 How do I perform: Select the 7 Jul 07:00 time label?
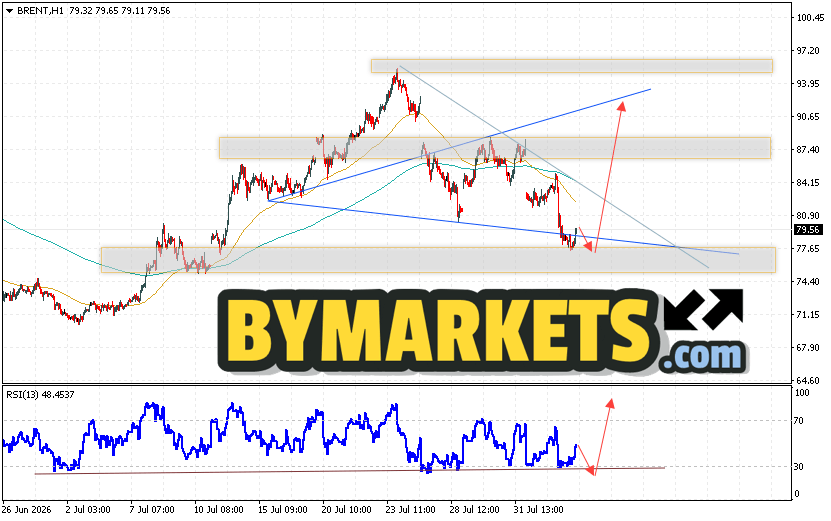[x=152, y=510]
